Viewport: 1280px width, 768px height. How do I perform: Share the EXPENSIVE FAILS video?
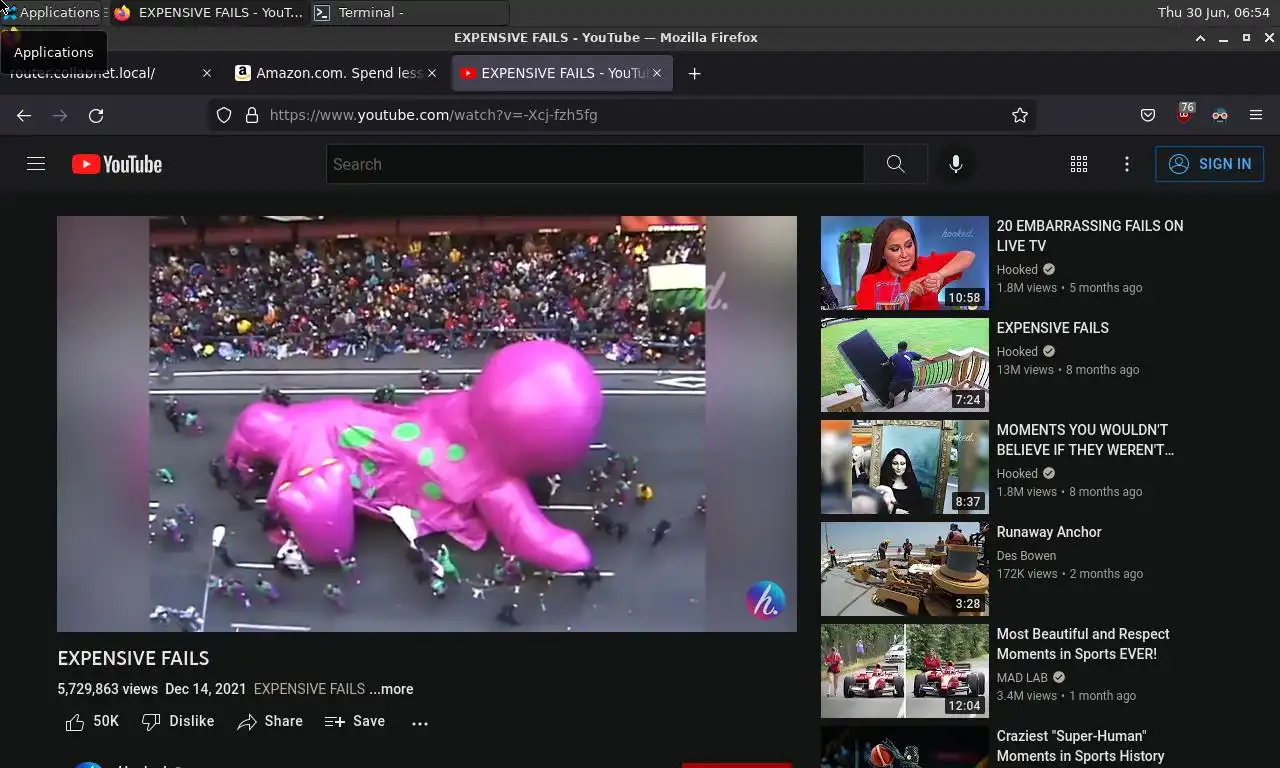point(270,721)
